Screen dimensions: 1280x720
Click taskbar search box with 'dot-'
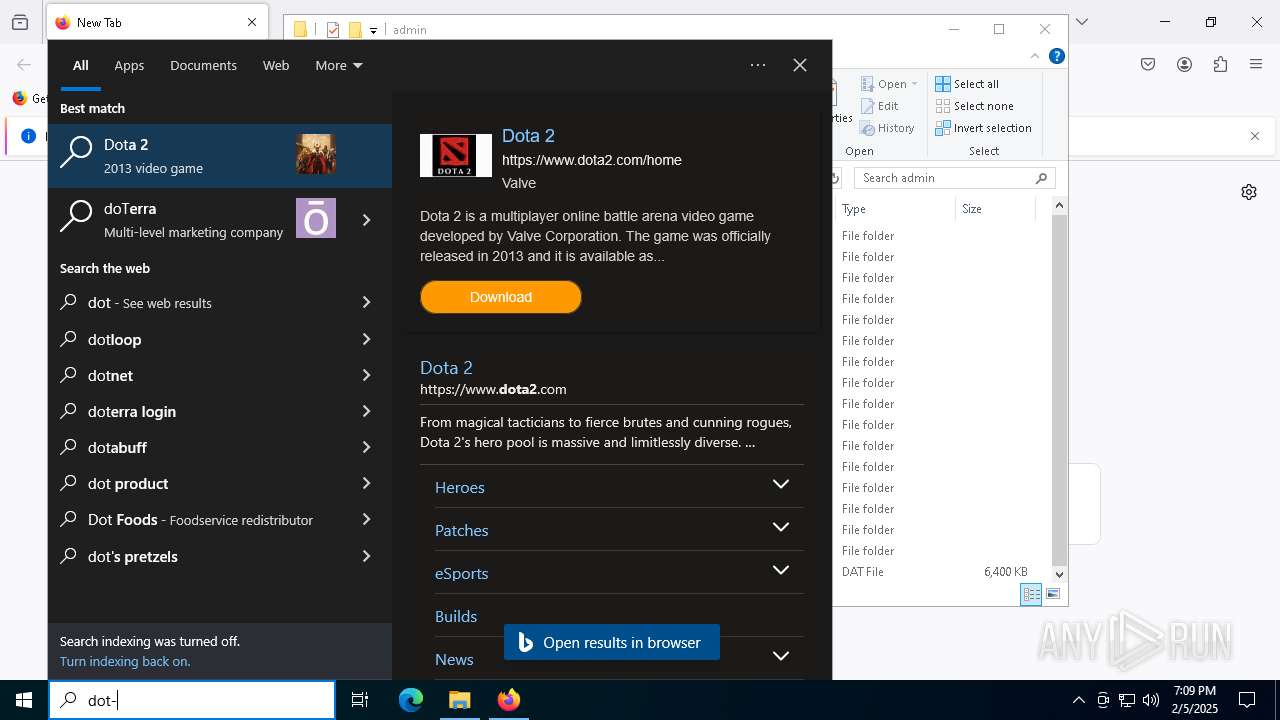pos(192,700)
